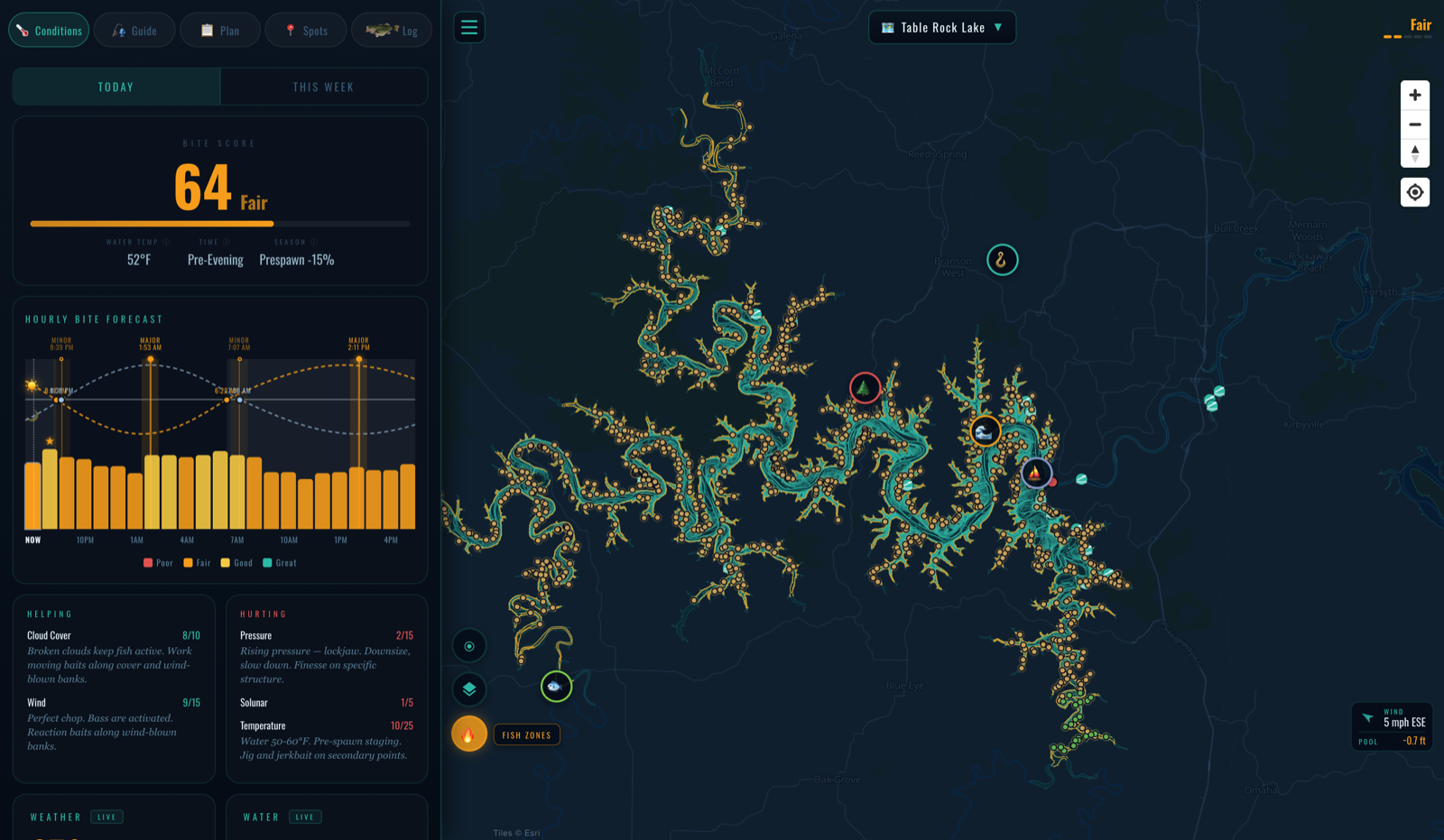
Task: Click the sun icon on solunar chart
Action: 32,386
